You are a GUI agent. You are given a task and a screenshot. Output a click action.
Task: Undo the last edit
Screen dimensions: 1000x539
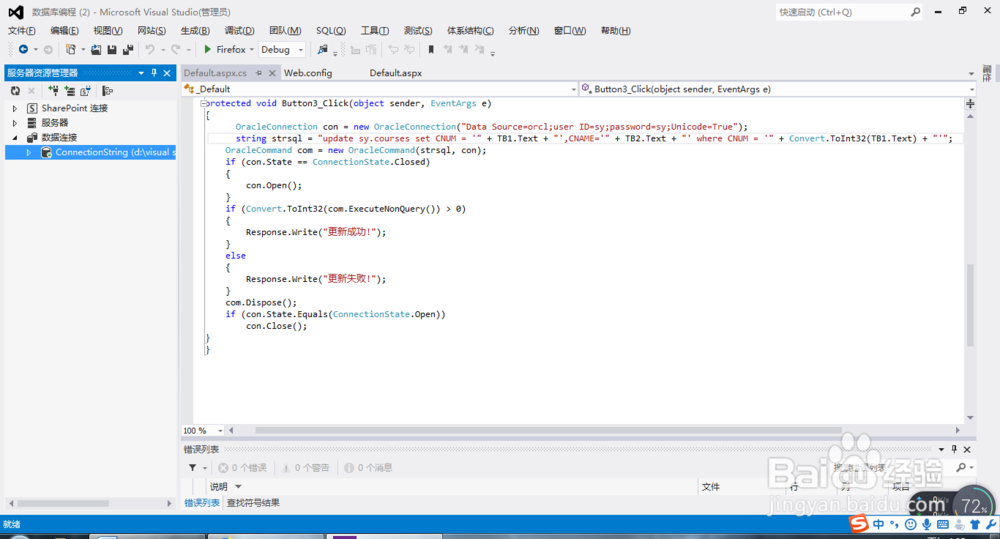150,49
